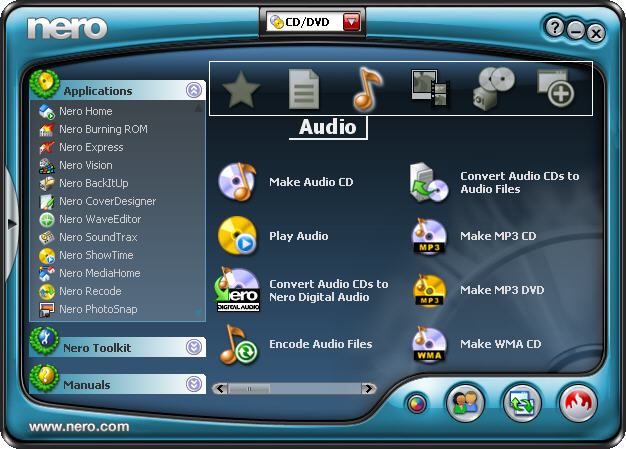
Task: Click the Manuals question mark icon
Action: point(44,378)
